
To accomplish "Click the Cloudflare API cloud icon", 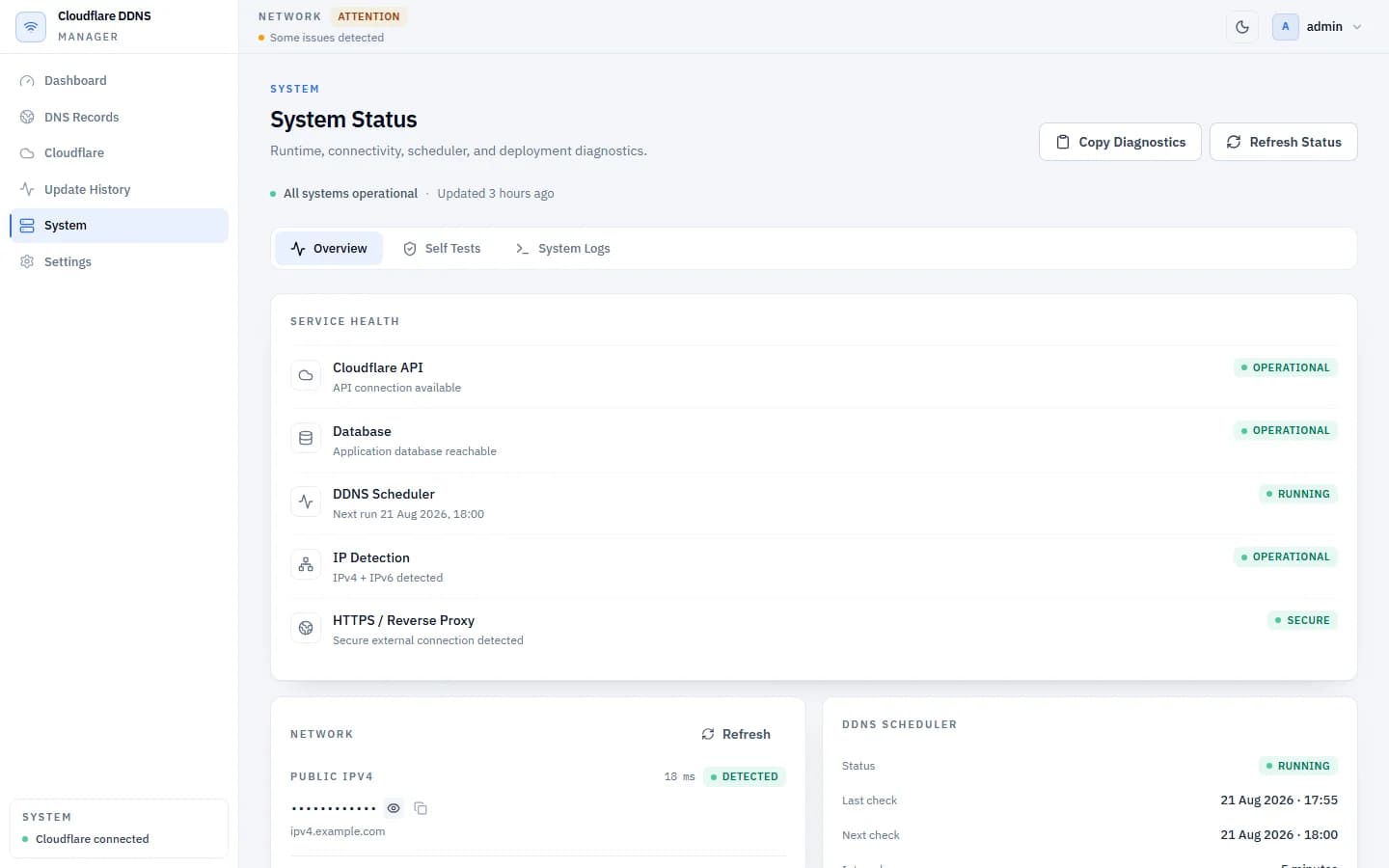I will pos(306,375).
